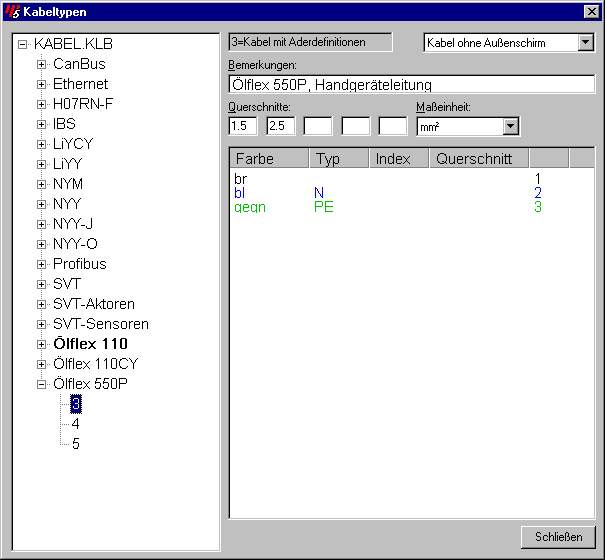This screenshot has width=605, height=560.
Task: Click the Querschnitt column header
Action: tap(479, 159)
